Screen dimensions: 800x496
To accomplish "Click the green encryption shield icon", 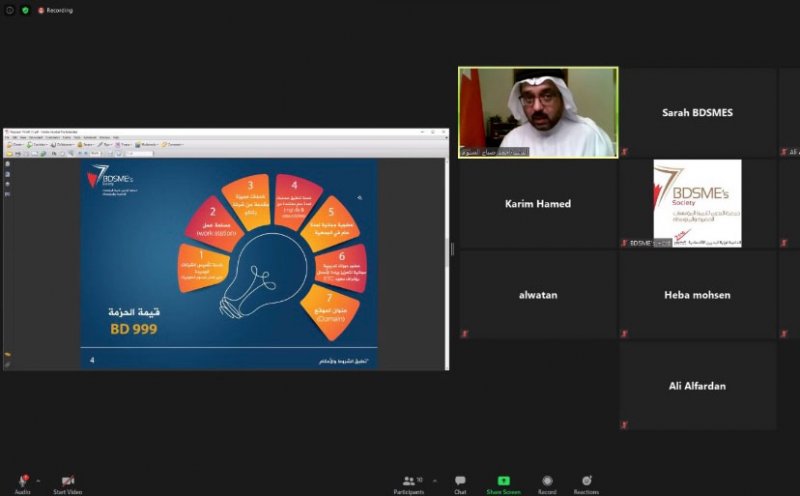I will (x=25, y=10).
